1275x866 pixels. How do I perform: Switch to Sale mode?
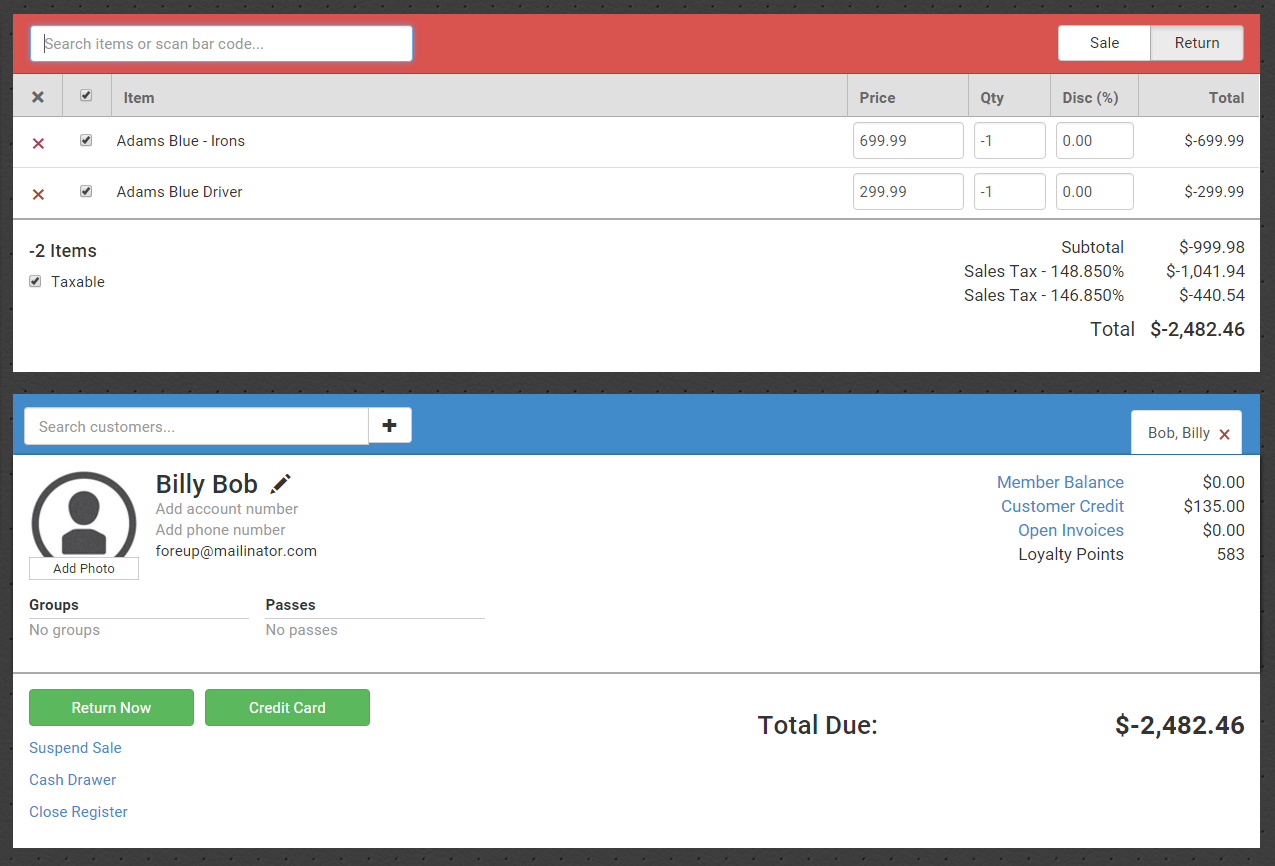(x=1104, y=43)
